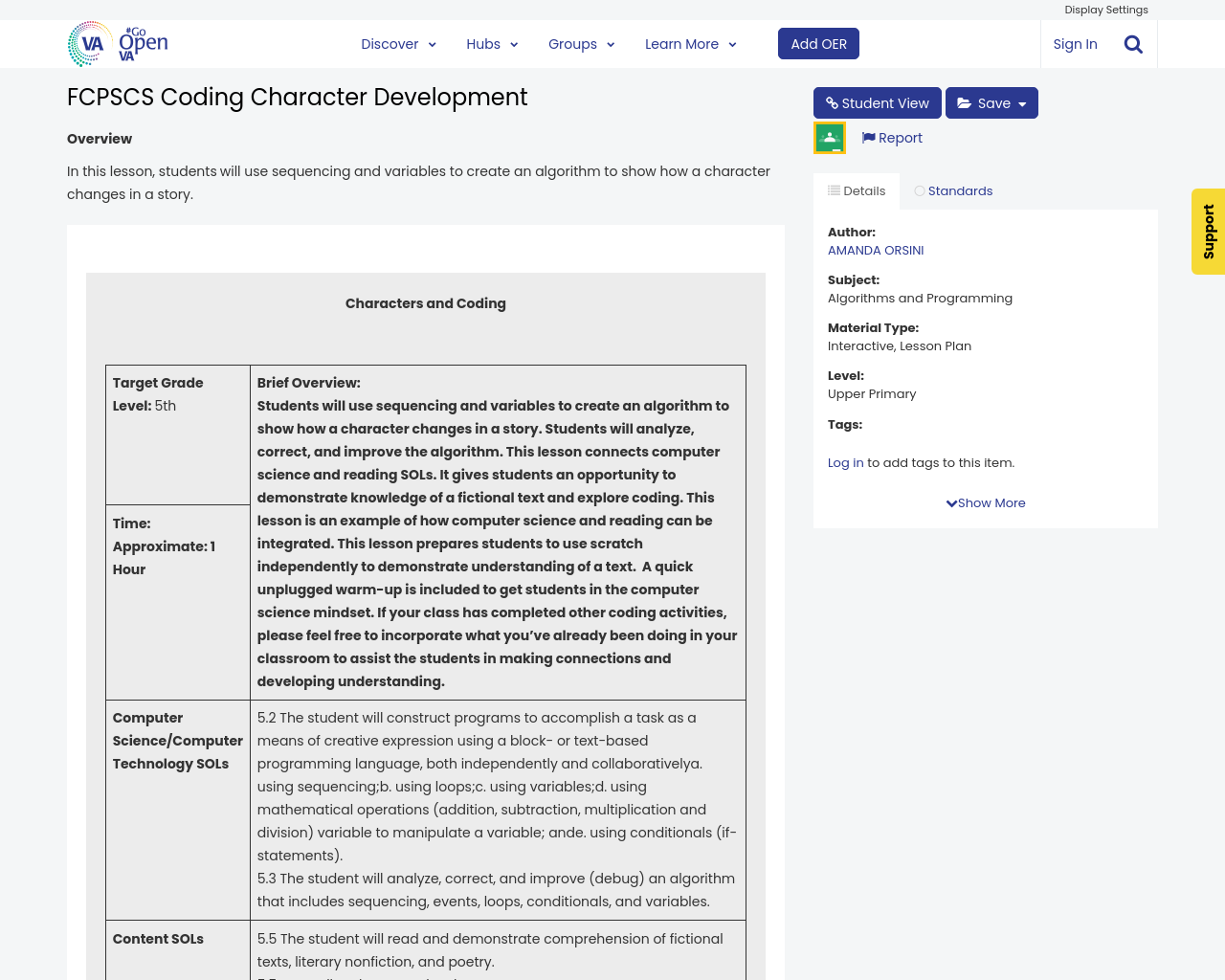1225x980 pixels.
Task: Open Display Settings
Action: pos(1106,10)
